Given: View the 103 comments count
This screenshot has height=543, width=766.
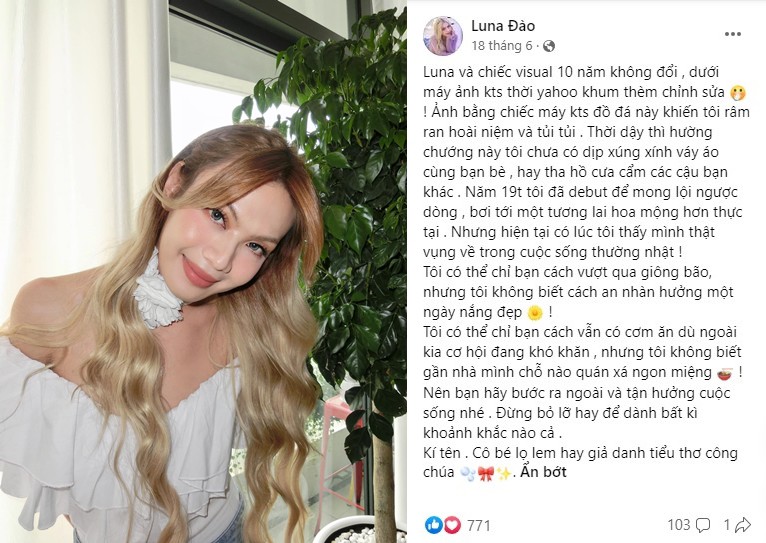Looking at the screenshot, I should point(679,525).
